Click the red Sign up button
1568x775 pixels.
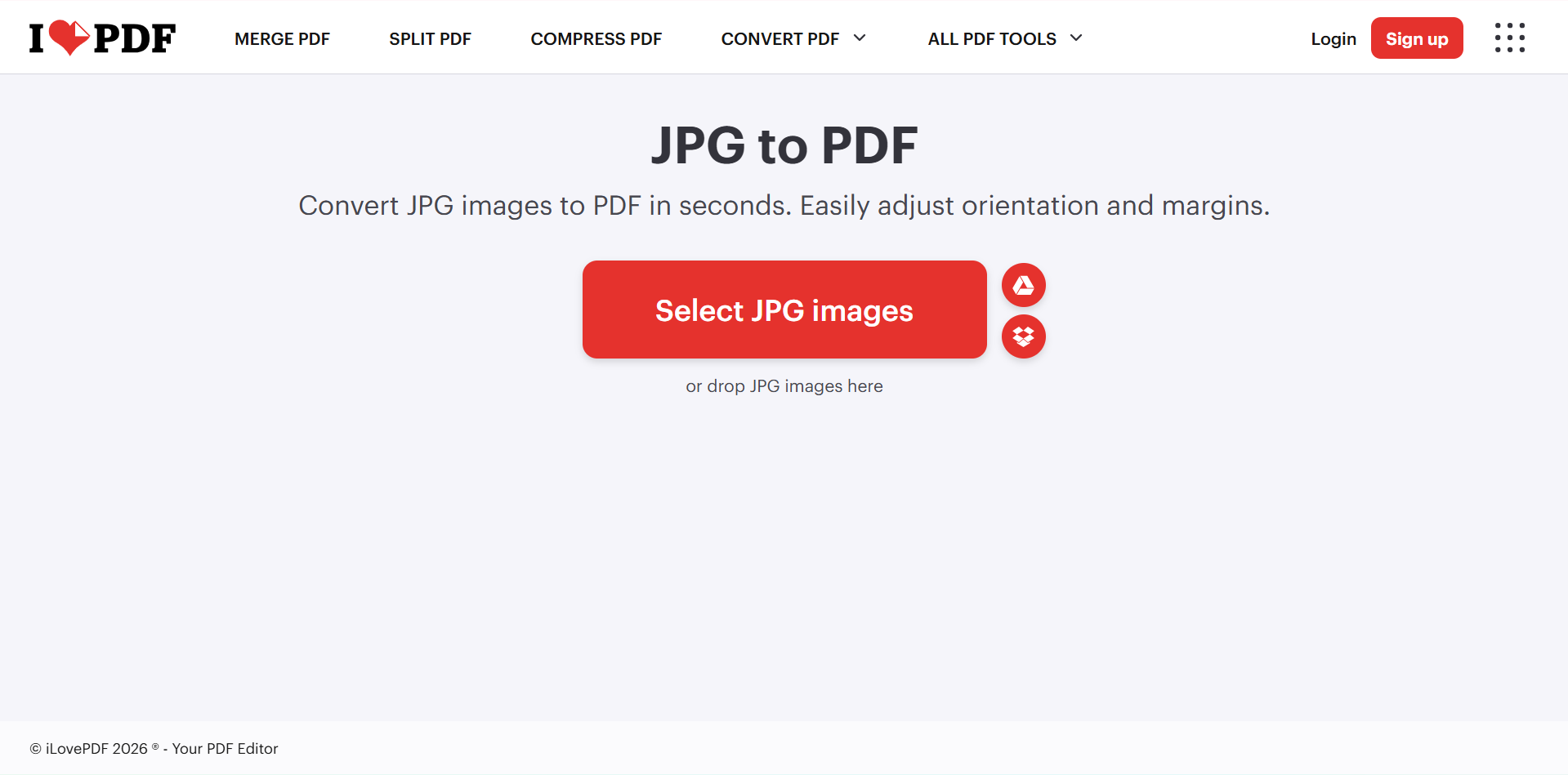[x=1417, y=38]
